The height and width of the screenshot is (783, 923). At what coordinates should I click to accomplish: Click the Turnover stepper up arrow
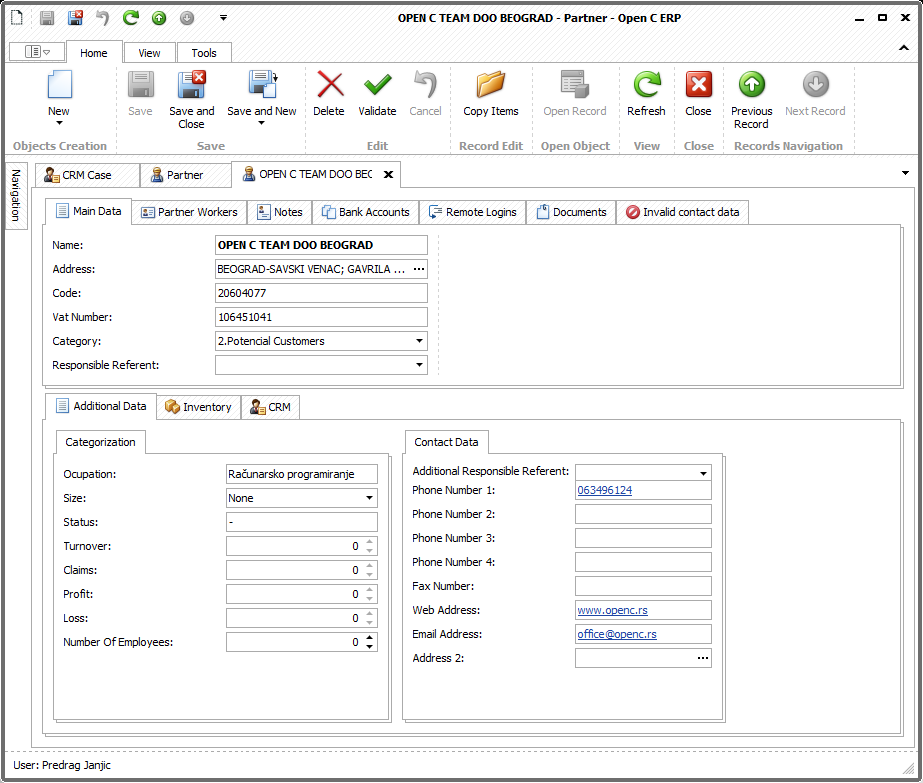369,542
